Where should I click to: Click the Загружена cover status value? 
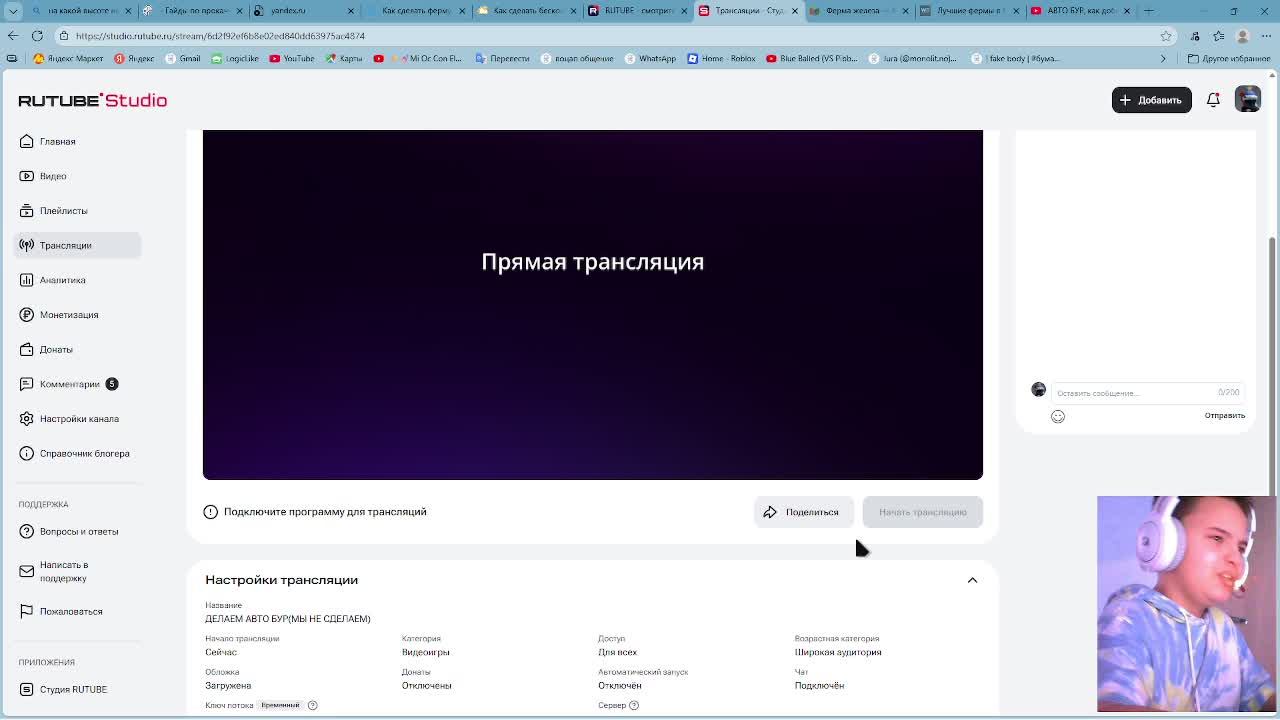tap(228, 686)
